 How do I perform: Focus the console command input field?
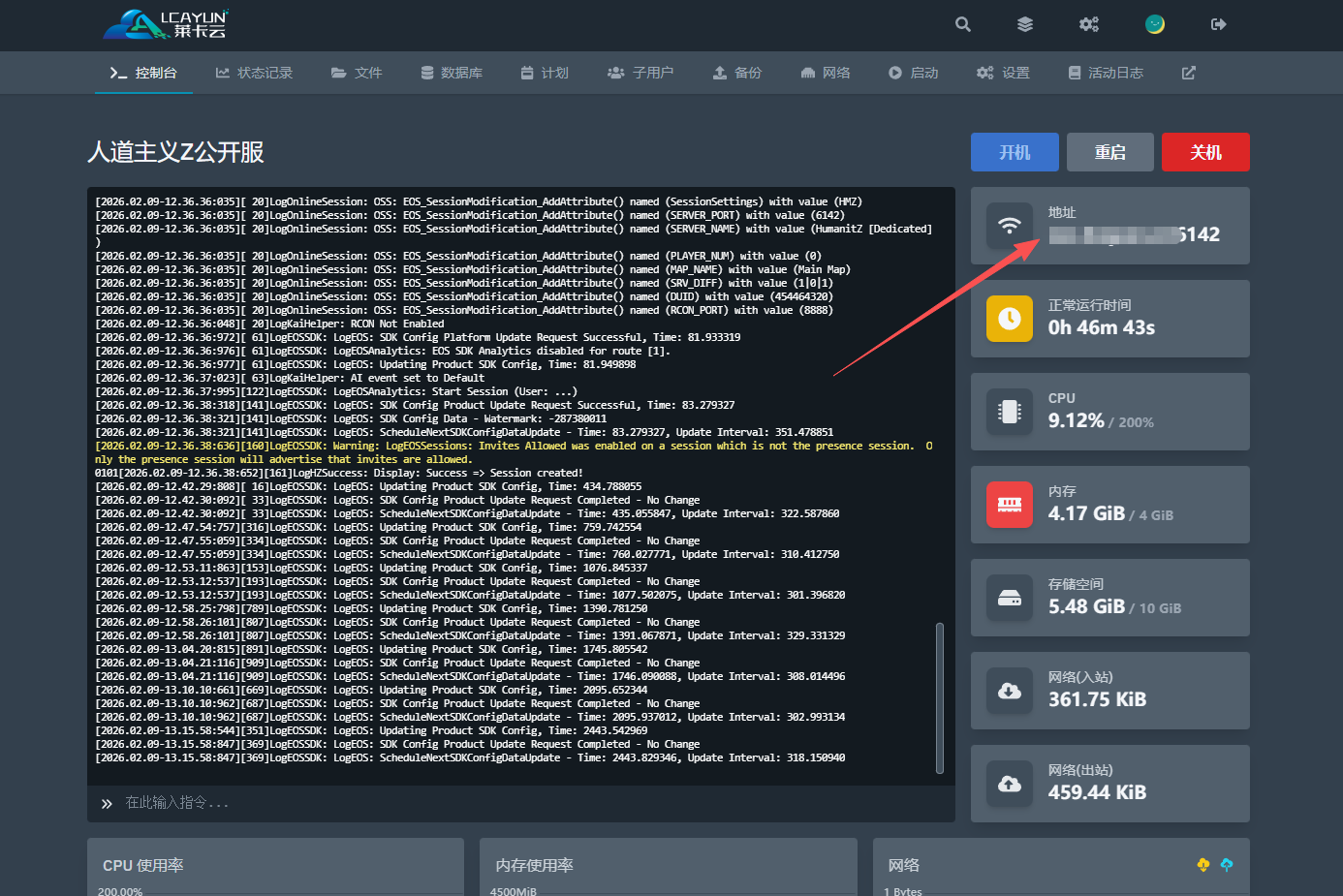(523, 803)
